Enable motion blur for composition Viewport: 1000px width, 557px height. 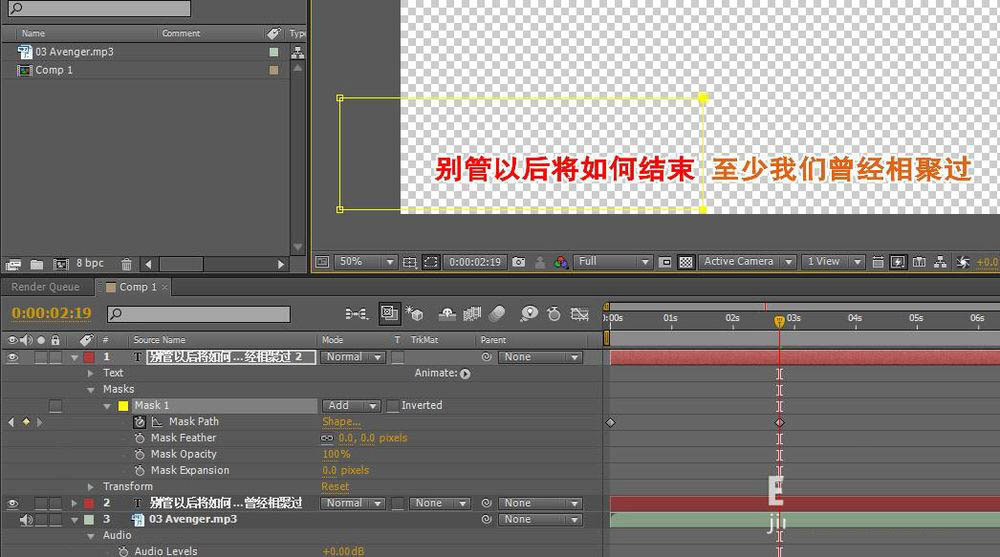497,313
